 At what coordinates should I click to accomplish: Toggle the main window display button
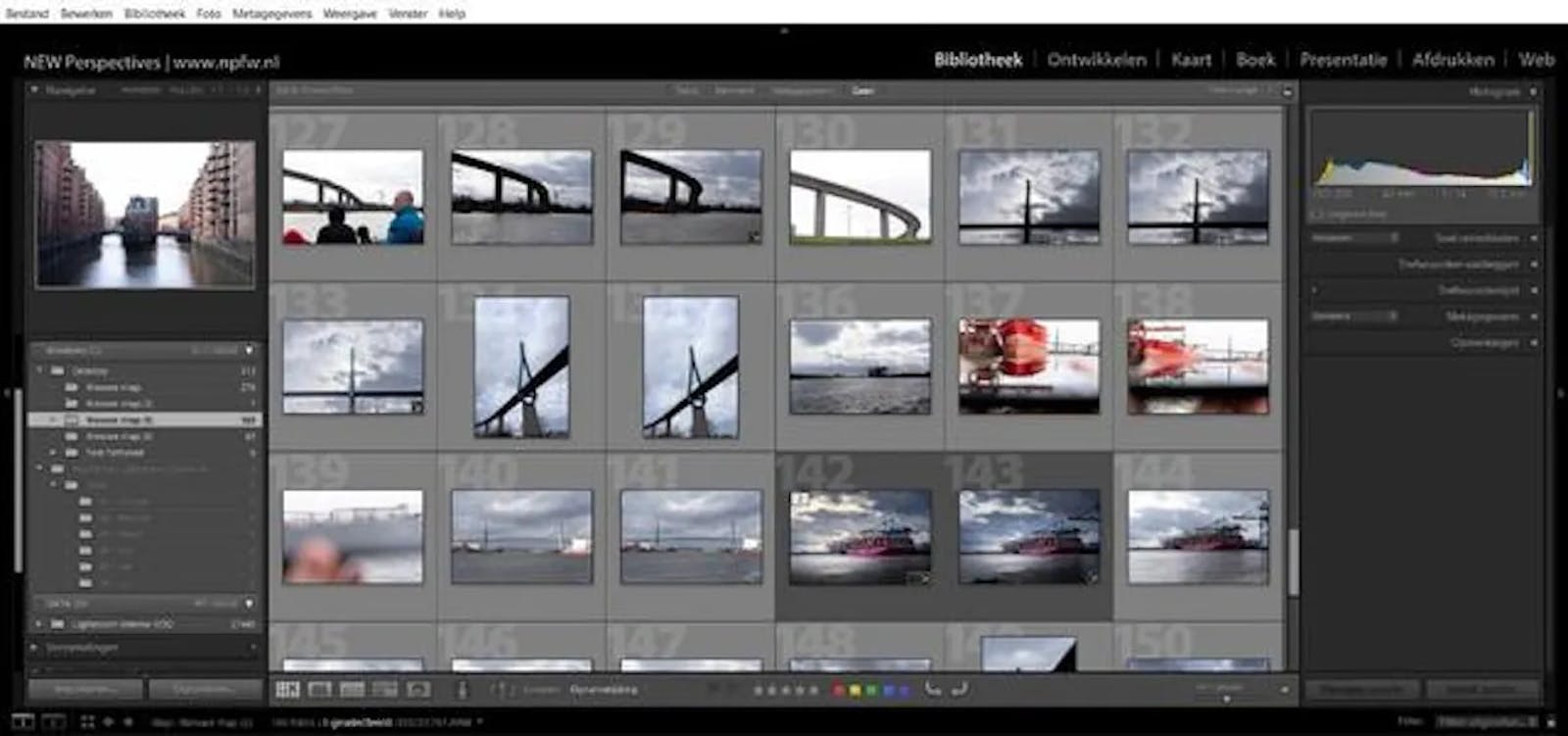pos(22,722)
